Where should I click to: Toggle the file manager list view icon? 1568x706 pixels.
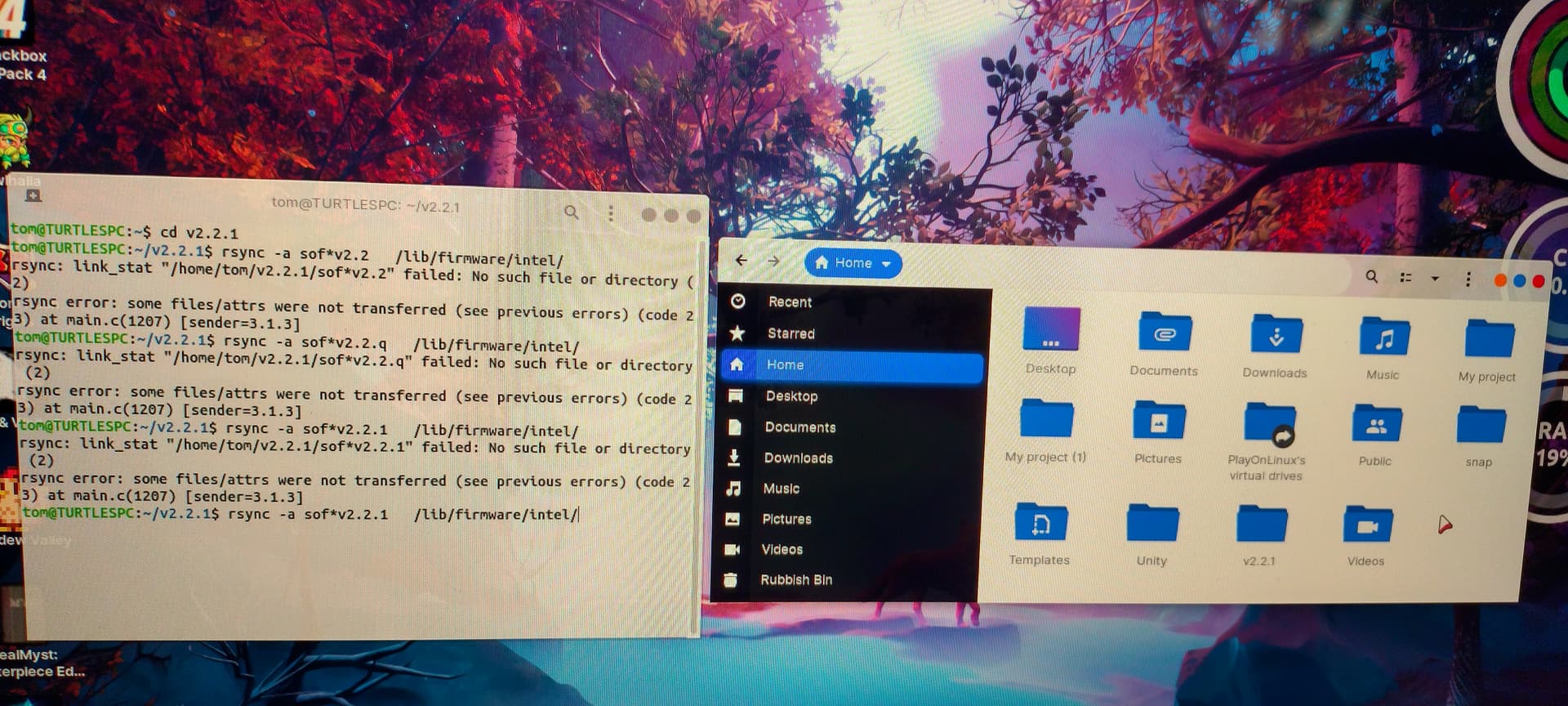[1406, 278]
